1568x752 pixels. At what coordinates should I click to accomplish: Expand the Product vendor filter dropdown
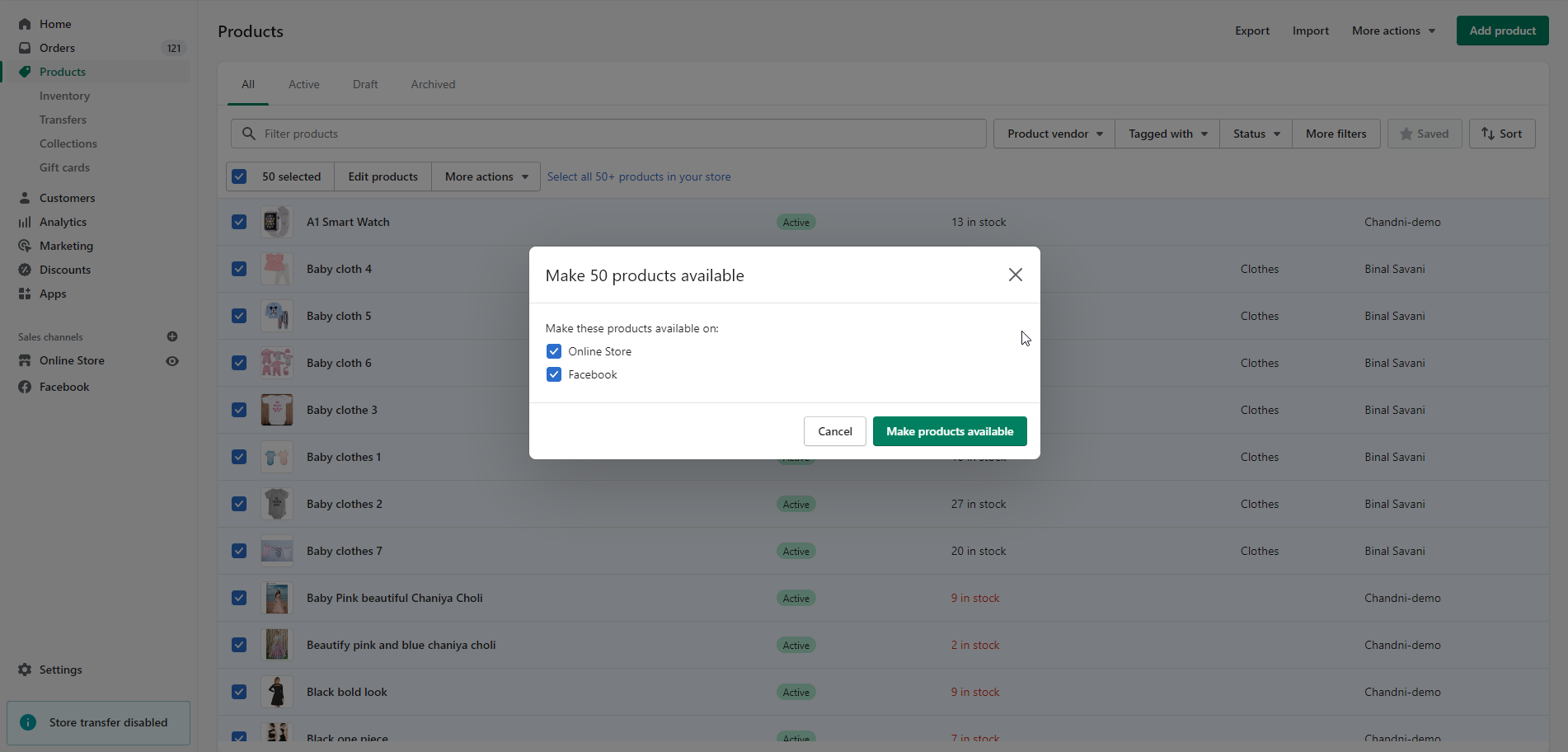click(x=1054, y=134)
